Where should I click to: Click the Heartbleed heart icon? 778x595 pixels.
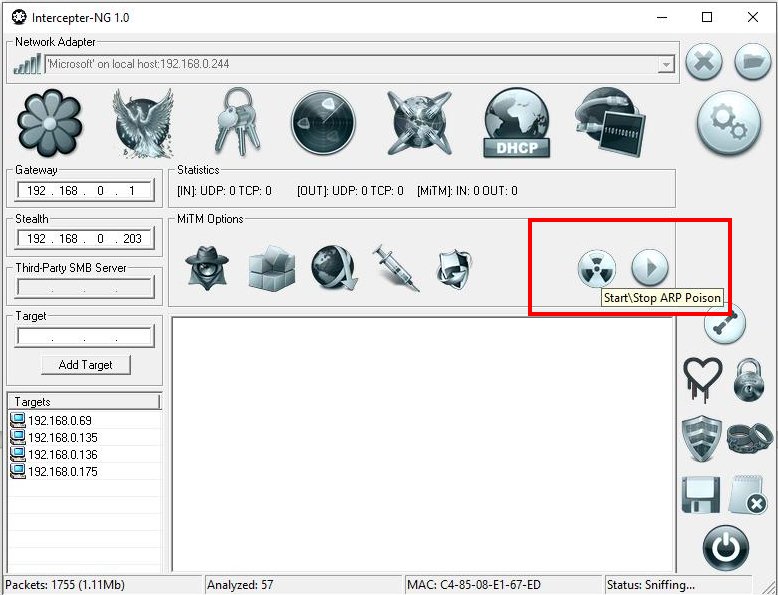[703, 380]
